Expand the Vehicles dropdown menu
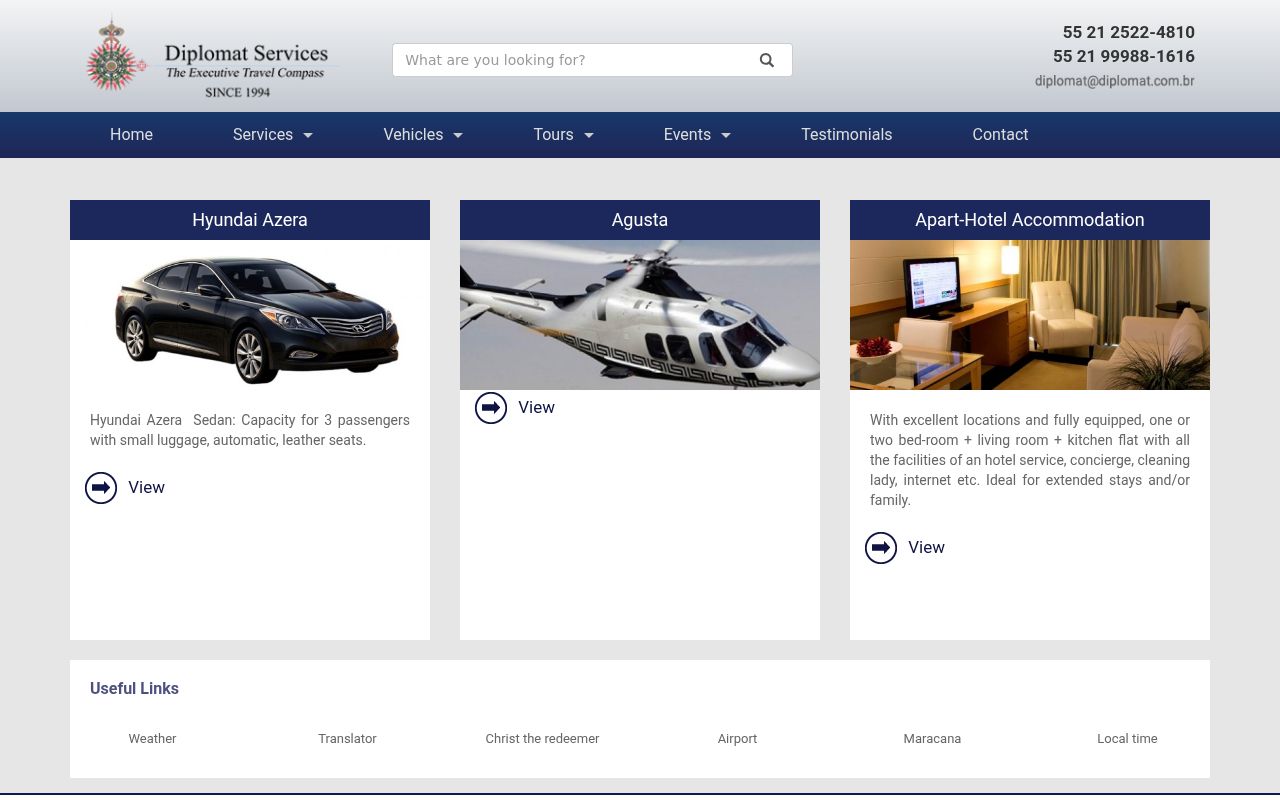The width and height of the screenshot is (1280, 800). pos(422,134)
